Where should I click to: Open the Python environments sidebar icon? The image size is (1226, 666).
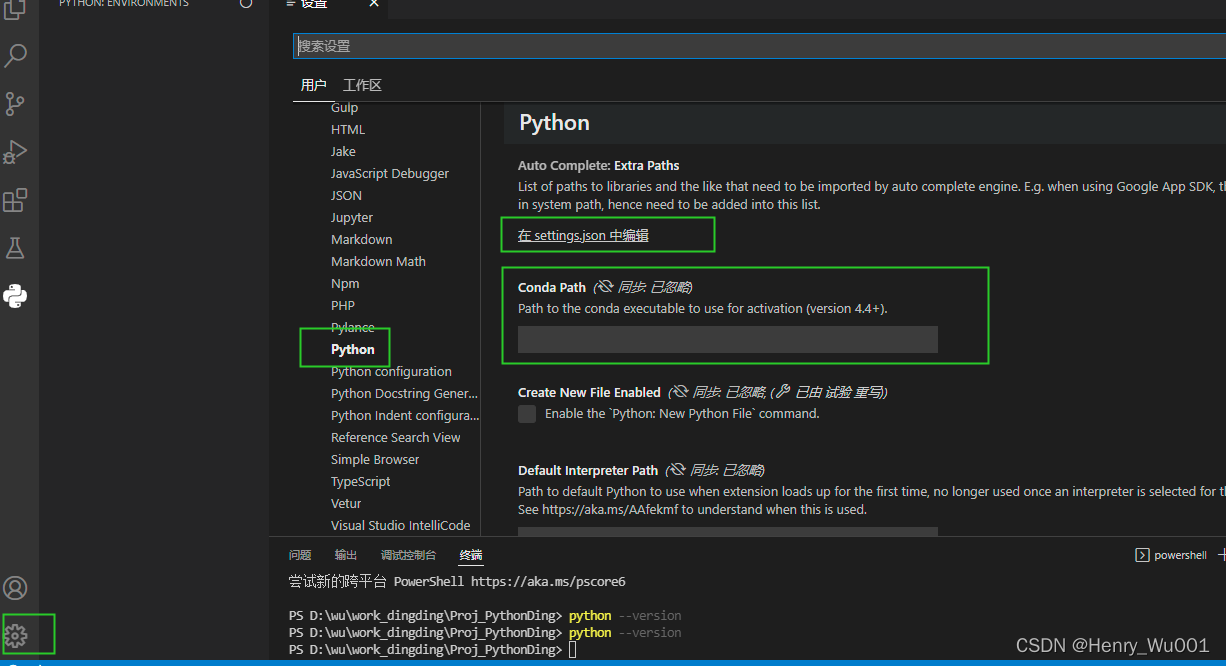coord(15,296)
